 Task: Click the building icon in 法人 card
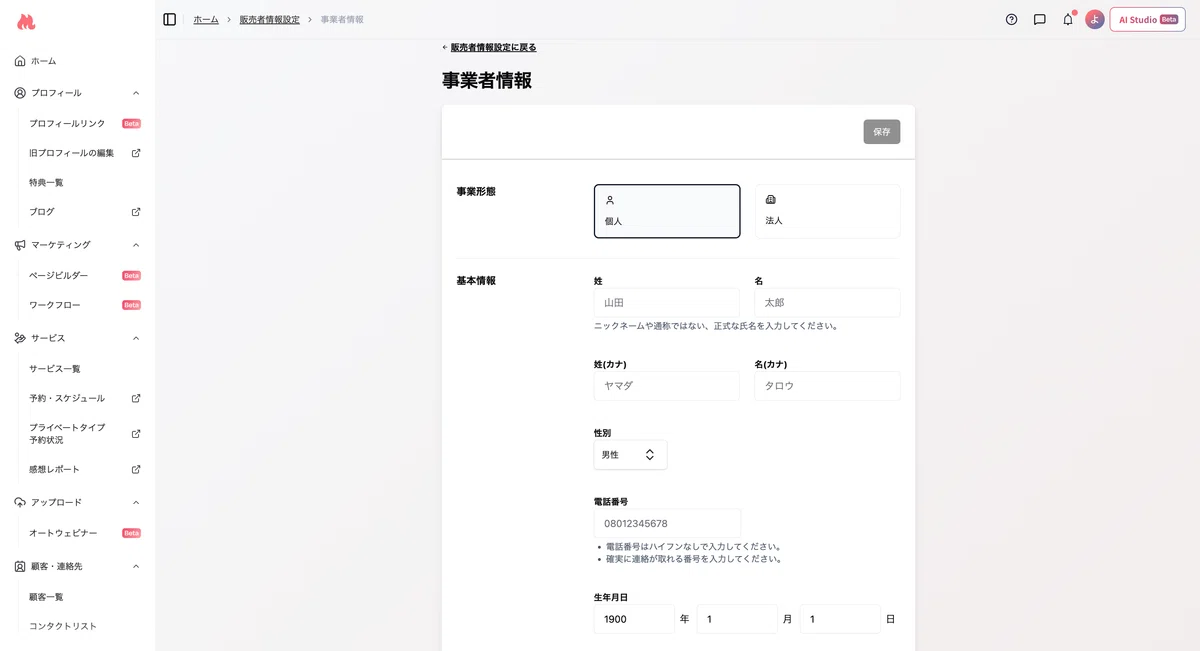(771, 200)
